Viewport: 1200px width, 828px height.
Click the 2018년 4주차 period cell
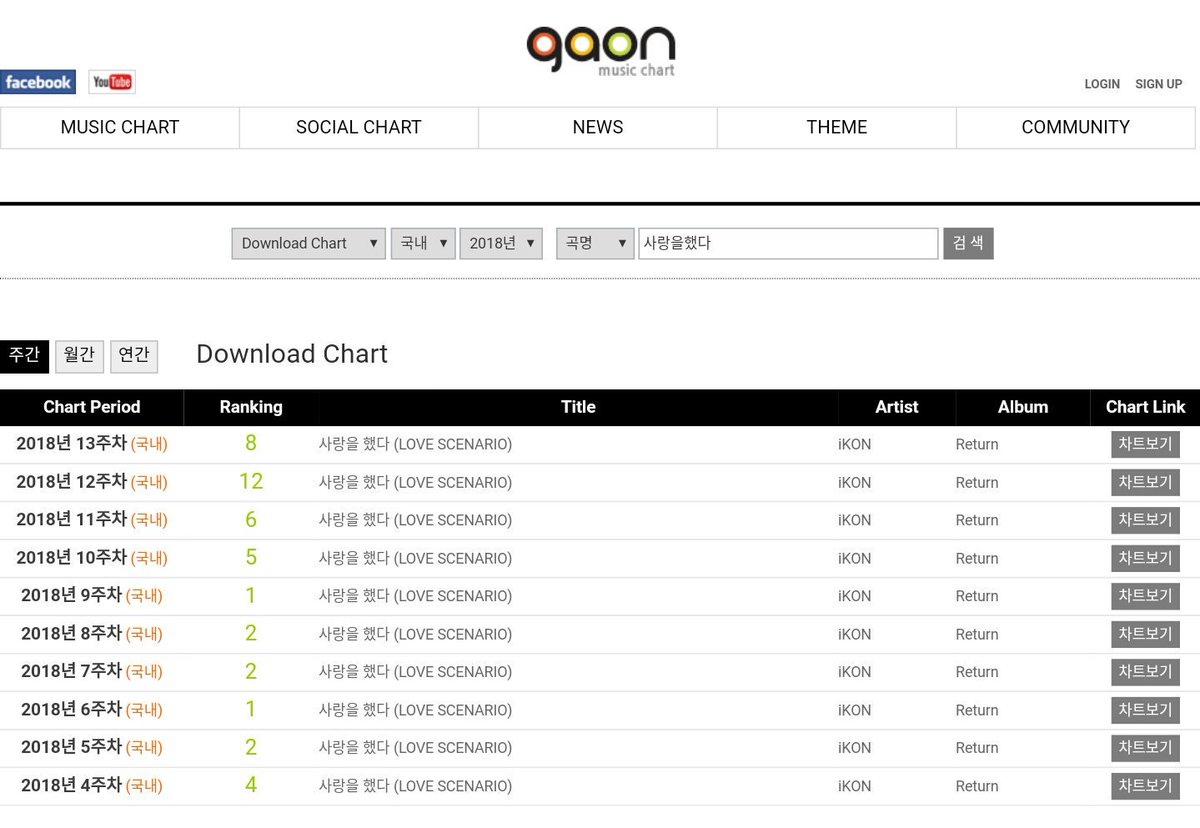click(92, 786)
